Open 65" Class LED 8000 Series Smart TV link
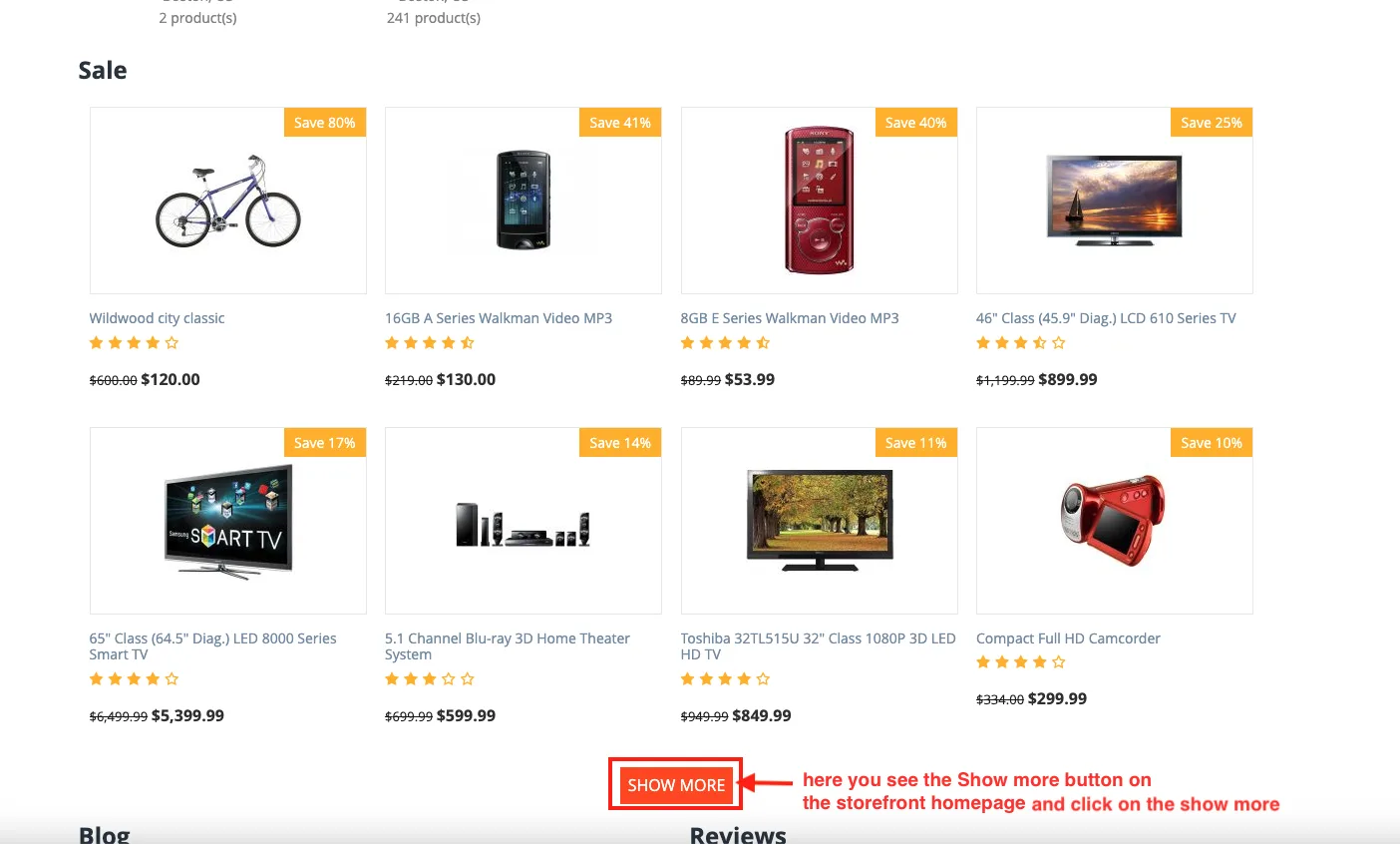Viewport: 1400px width, 844px height. coord(213,646)
